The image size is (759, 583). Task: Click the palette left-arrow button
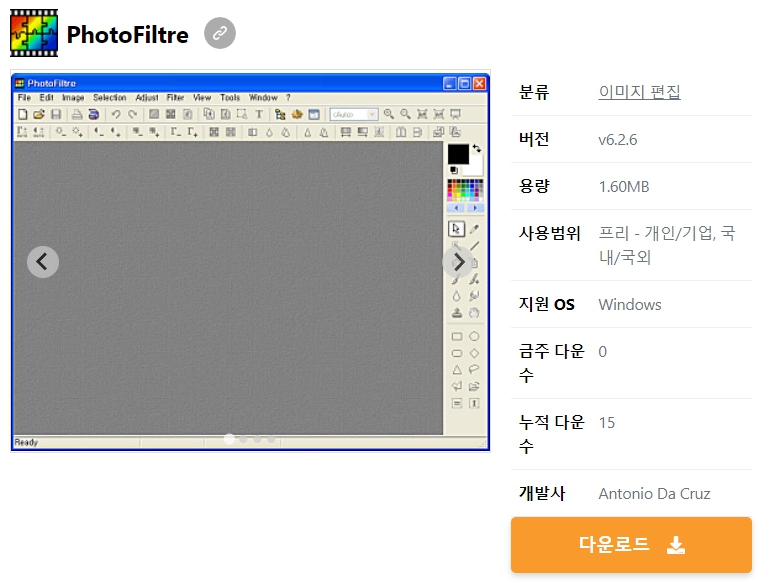(x=456, y=208)
